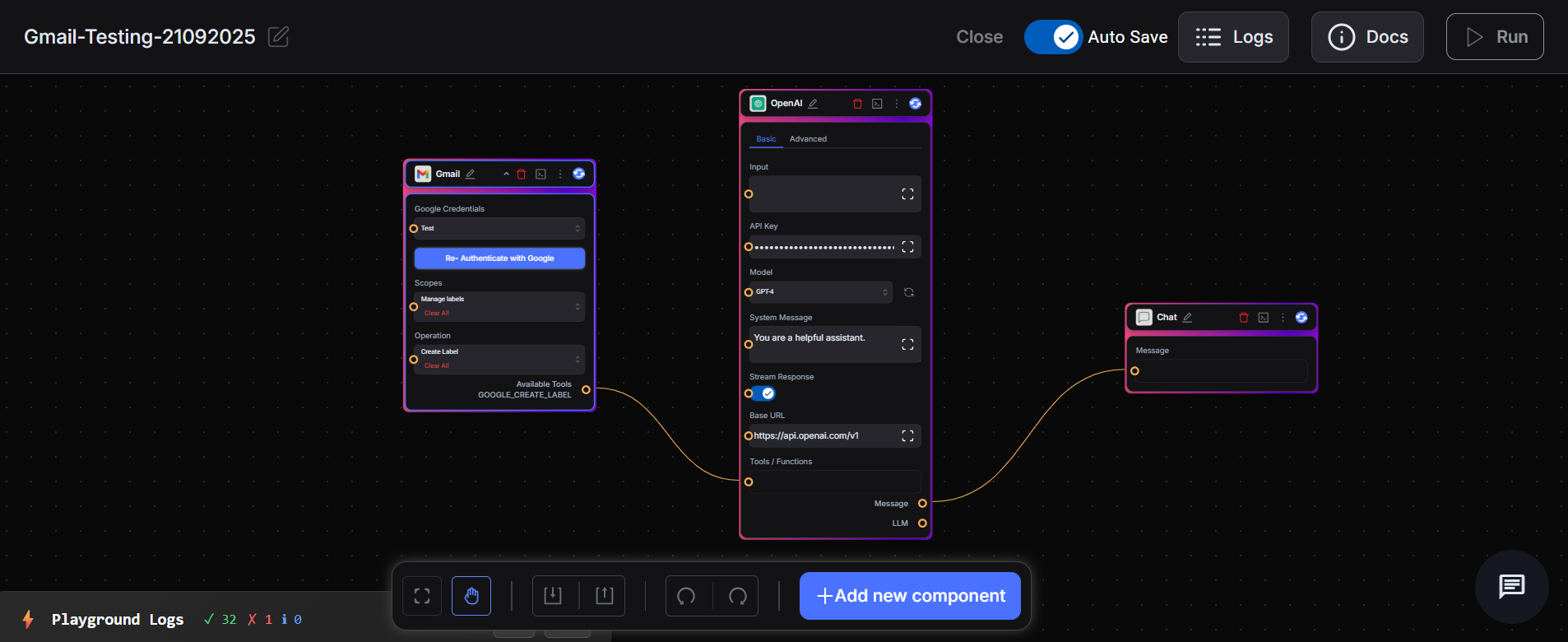
Task: Click the fit-to-screen icon in the bottom toolbar
Action: coord(422,596)
